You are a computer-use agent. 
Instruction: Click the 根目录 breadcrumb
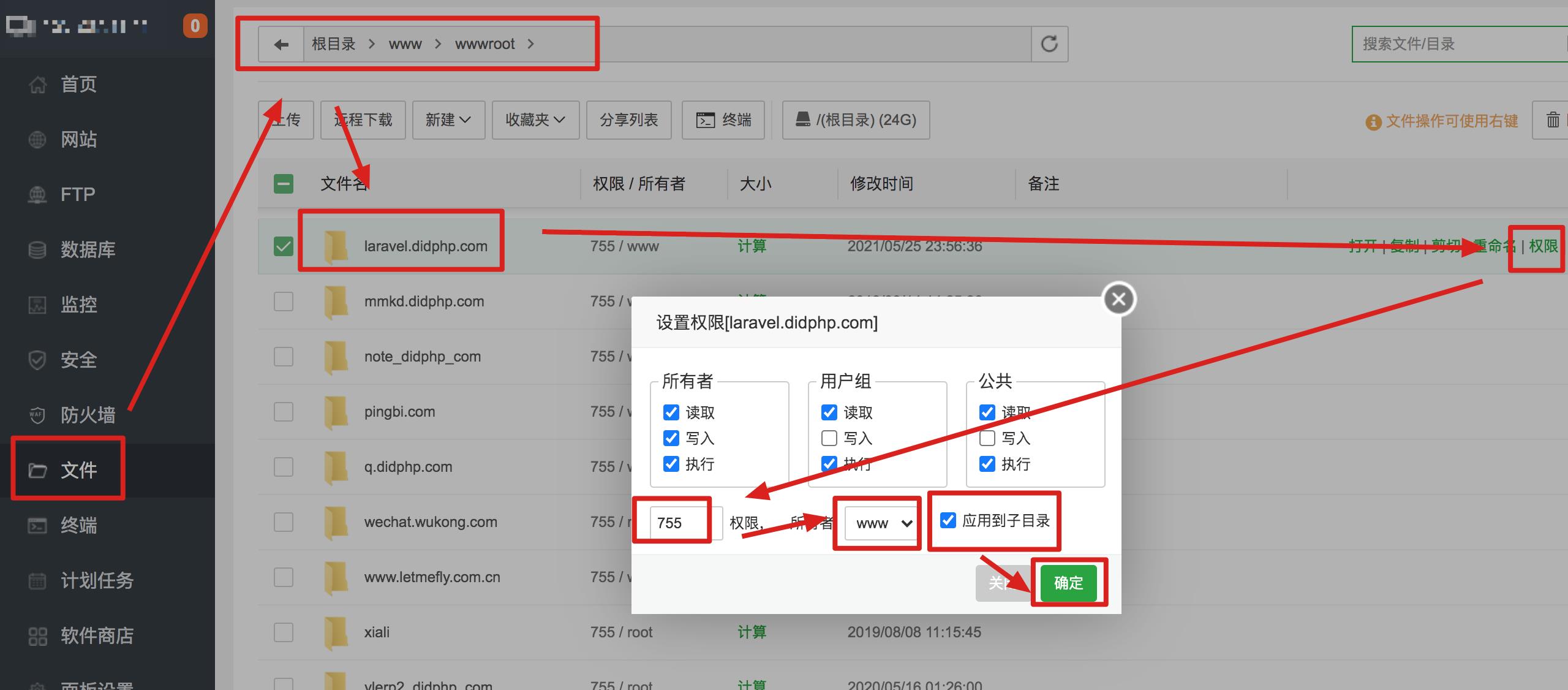click(334, 44)
